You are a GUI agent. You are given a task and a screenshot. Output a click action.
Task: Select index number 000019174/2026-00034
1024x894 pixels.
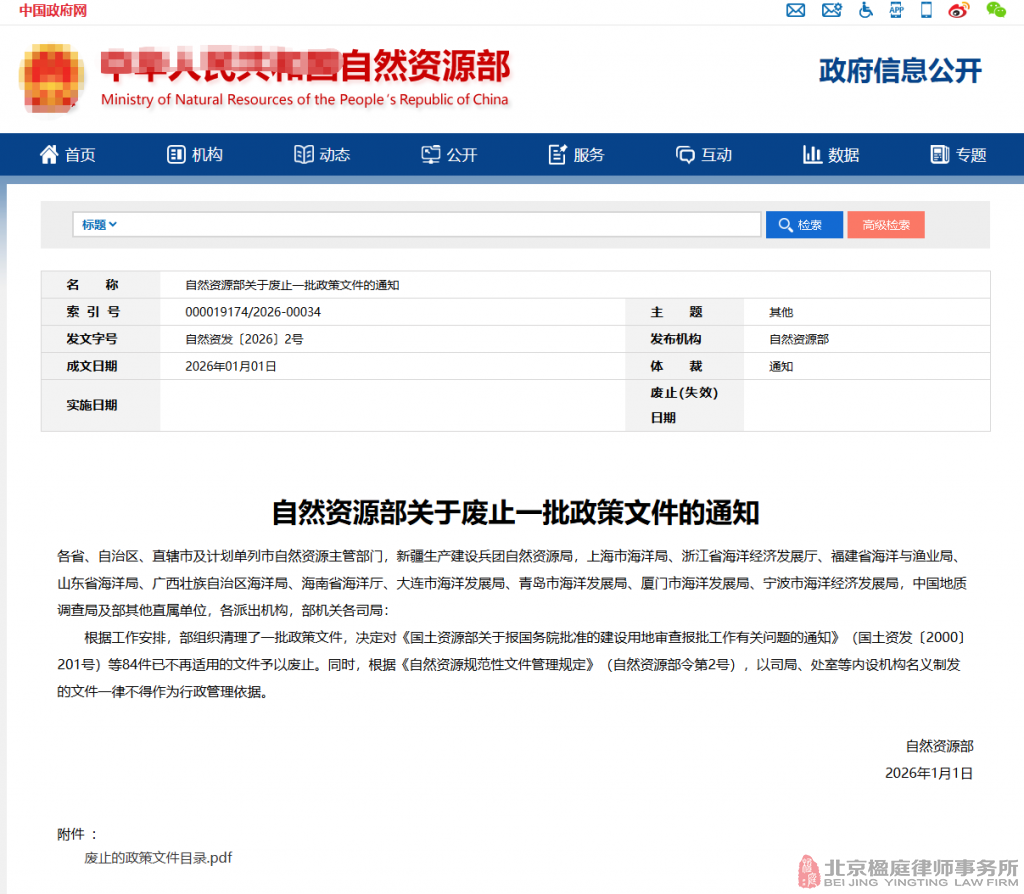(253, 312)
